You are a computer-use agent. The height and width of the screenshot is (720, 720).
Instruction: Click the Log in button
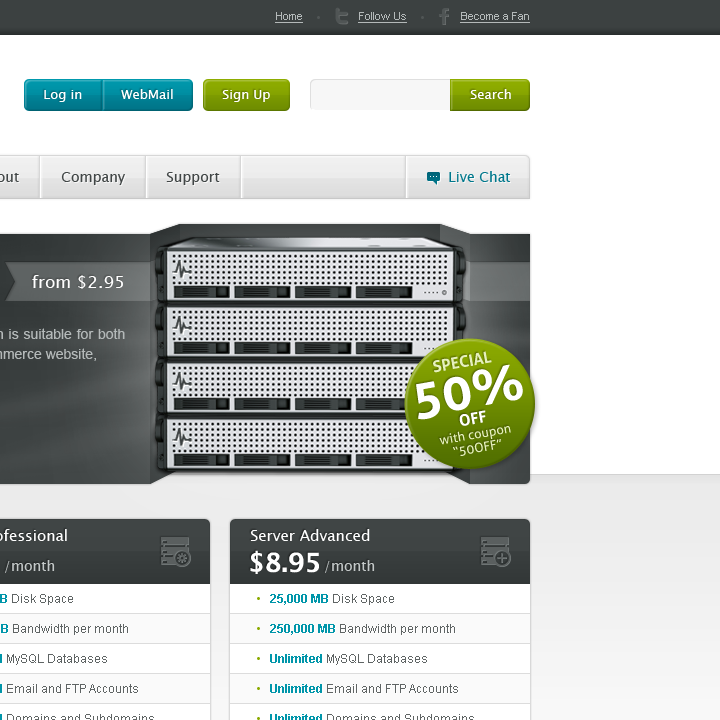coord(63,95)
